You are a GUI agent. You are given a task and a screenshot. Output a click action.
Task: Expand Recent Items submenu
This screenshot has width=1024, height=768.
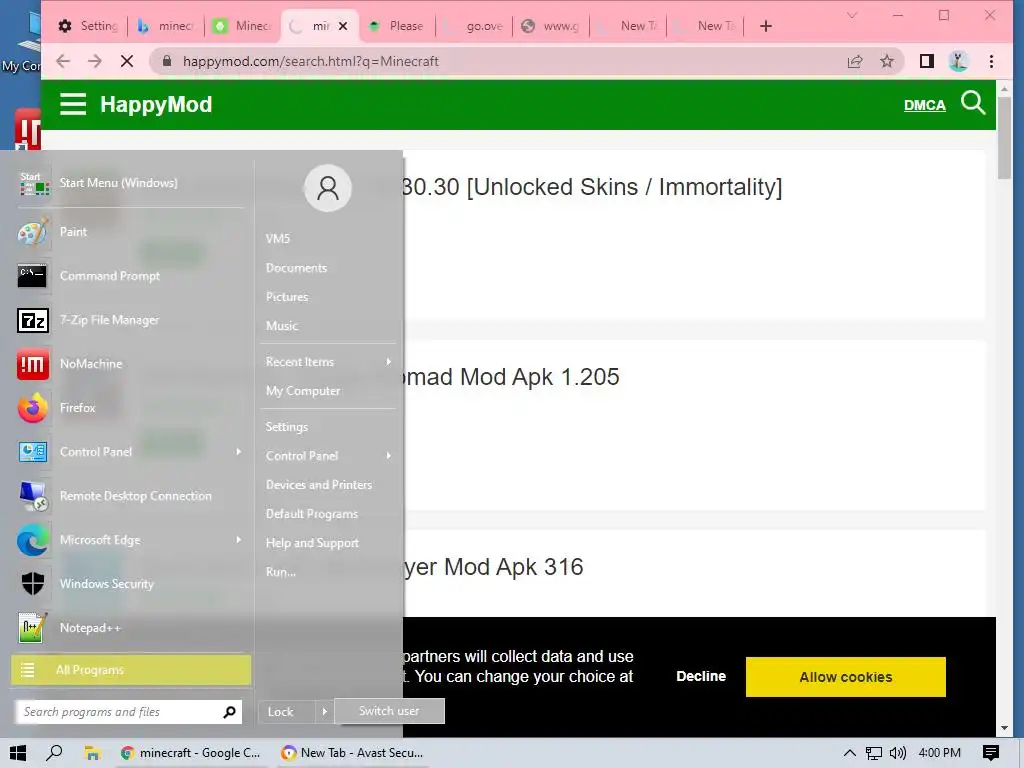(389, 361)
